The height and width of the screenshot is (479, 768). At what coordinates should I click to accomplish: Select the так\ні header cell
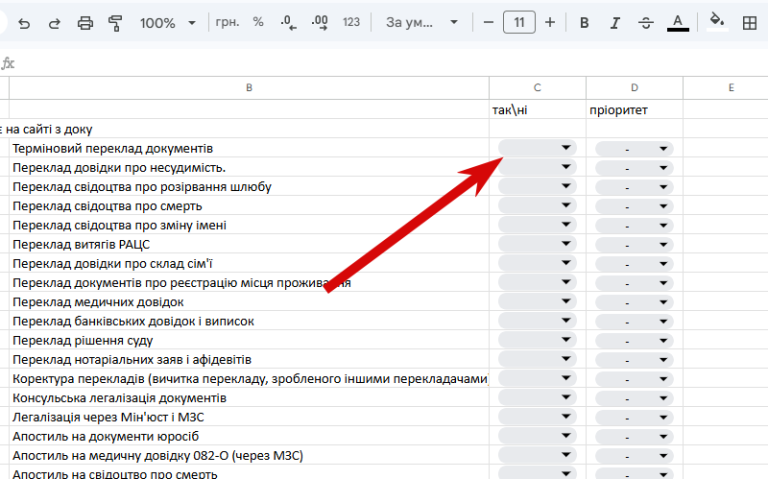pos(537,110)
